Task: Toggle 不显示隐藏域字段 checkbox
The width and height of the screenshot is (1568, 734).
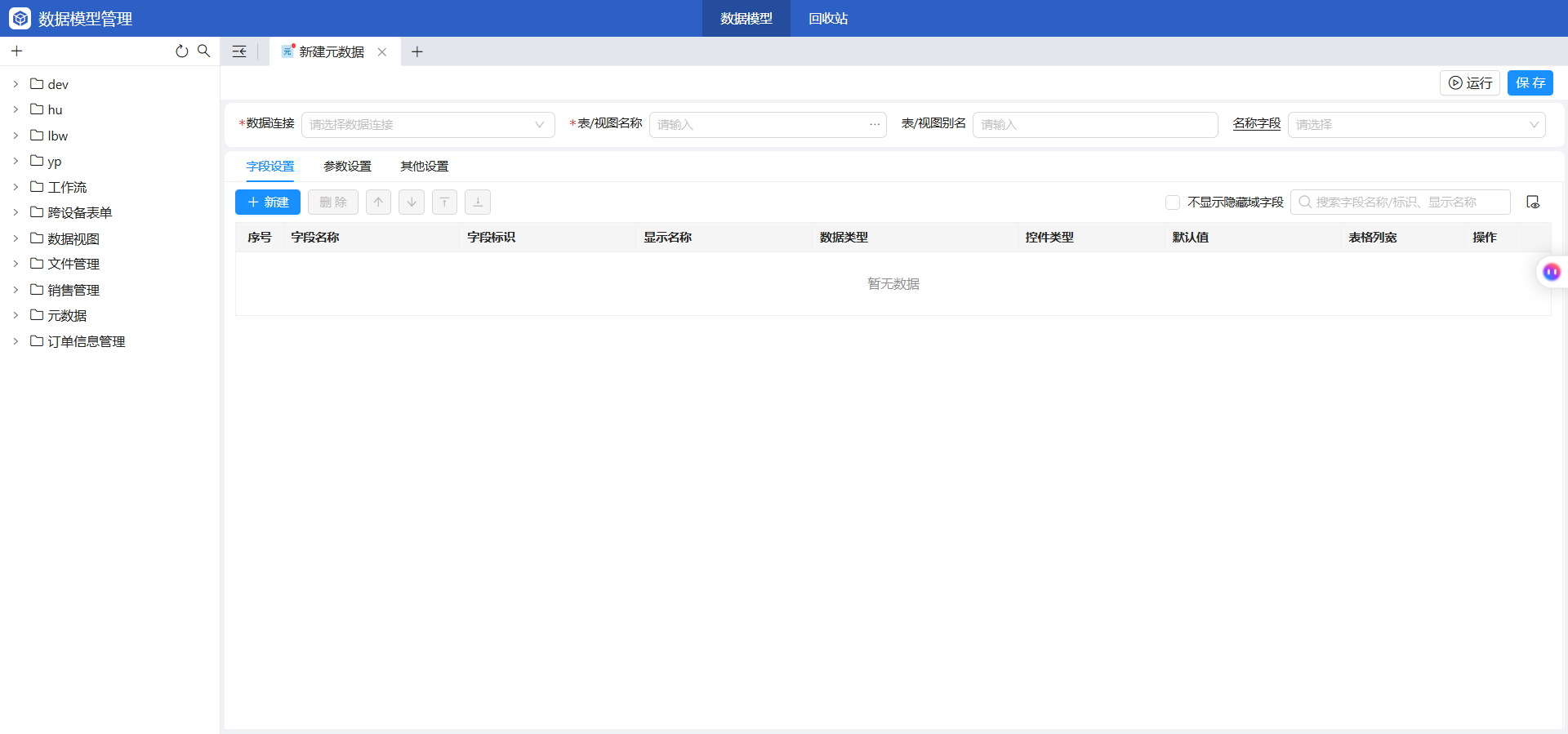Action: 1173,202
